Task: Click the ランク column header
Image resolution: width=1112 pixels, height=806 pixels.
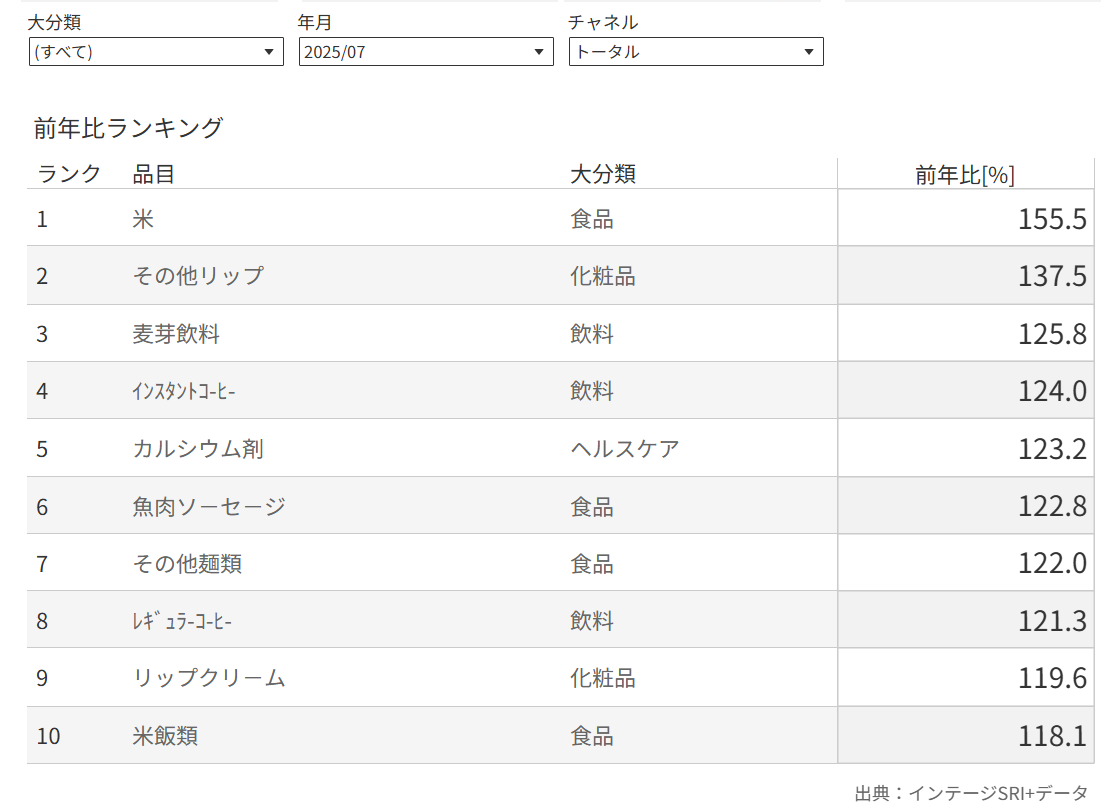Action: 69,174
